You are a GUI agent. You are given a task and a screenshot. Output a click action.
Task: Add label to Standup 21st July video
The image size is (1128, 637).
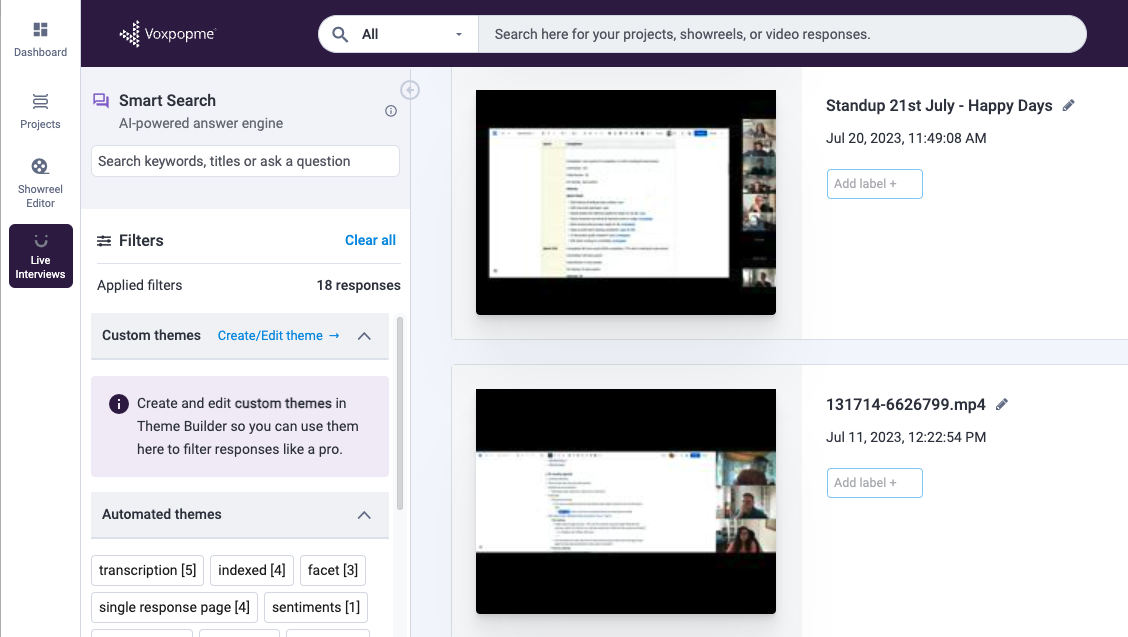[x=874, y=184]
